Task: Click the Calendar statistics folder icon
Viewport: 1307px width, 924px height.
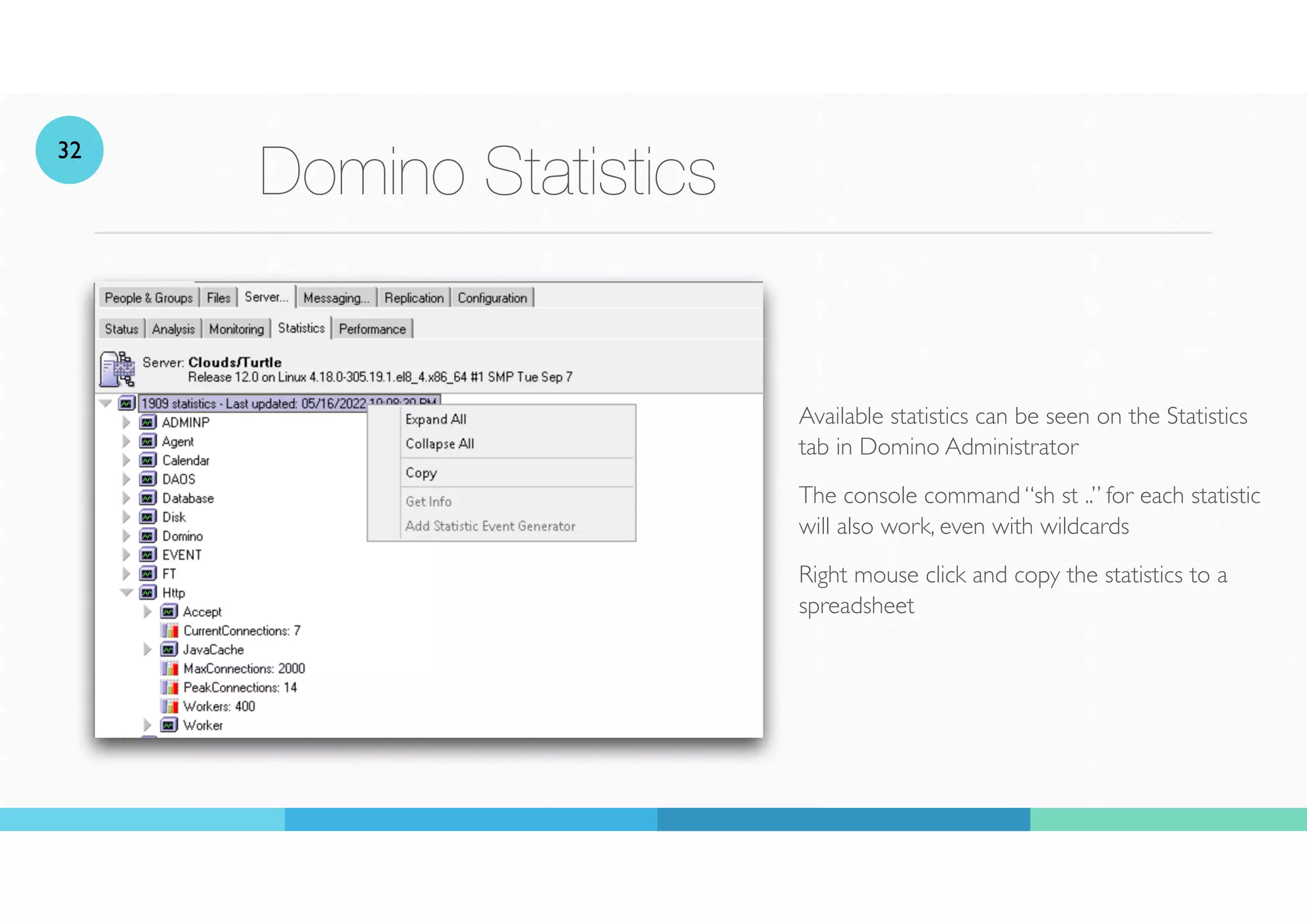Action: (148, 460)
